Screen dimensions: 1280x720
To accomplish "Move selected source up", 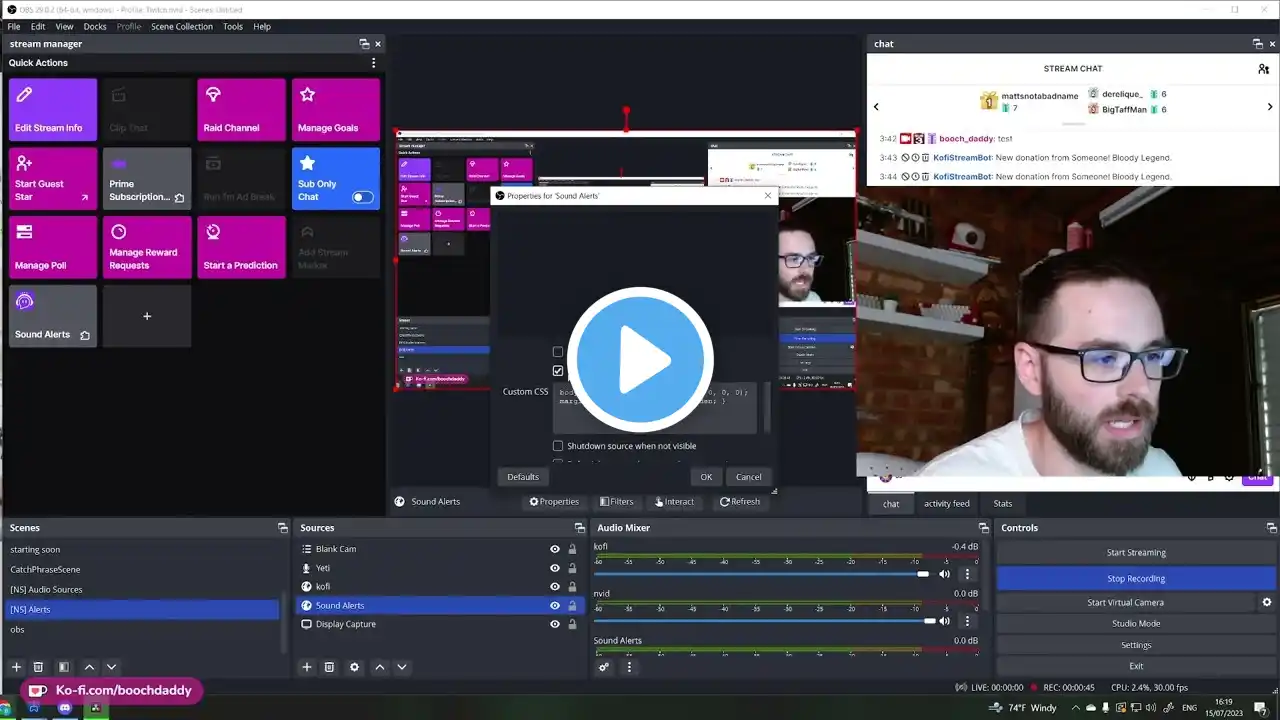I will tap(379, 667).
